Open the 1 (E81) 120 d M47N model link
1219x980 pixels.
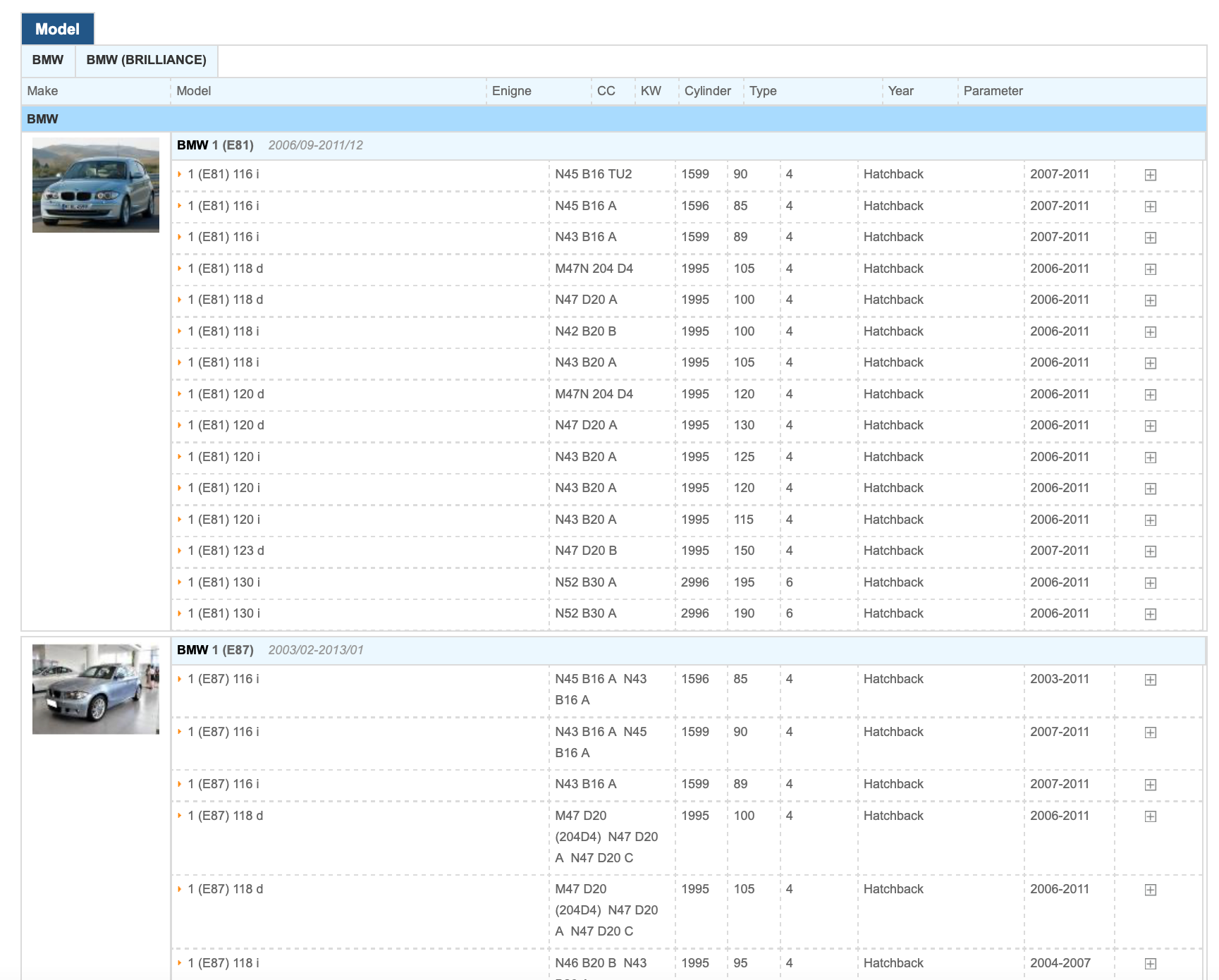pos(226,394)
